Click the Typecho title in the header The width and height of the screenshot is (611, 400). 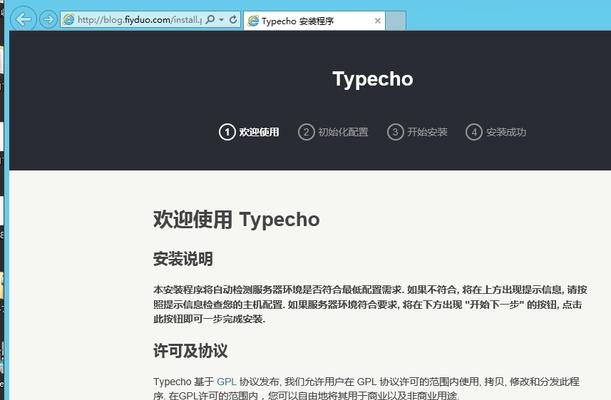[x=373, y=79]
